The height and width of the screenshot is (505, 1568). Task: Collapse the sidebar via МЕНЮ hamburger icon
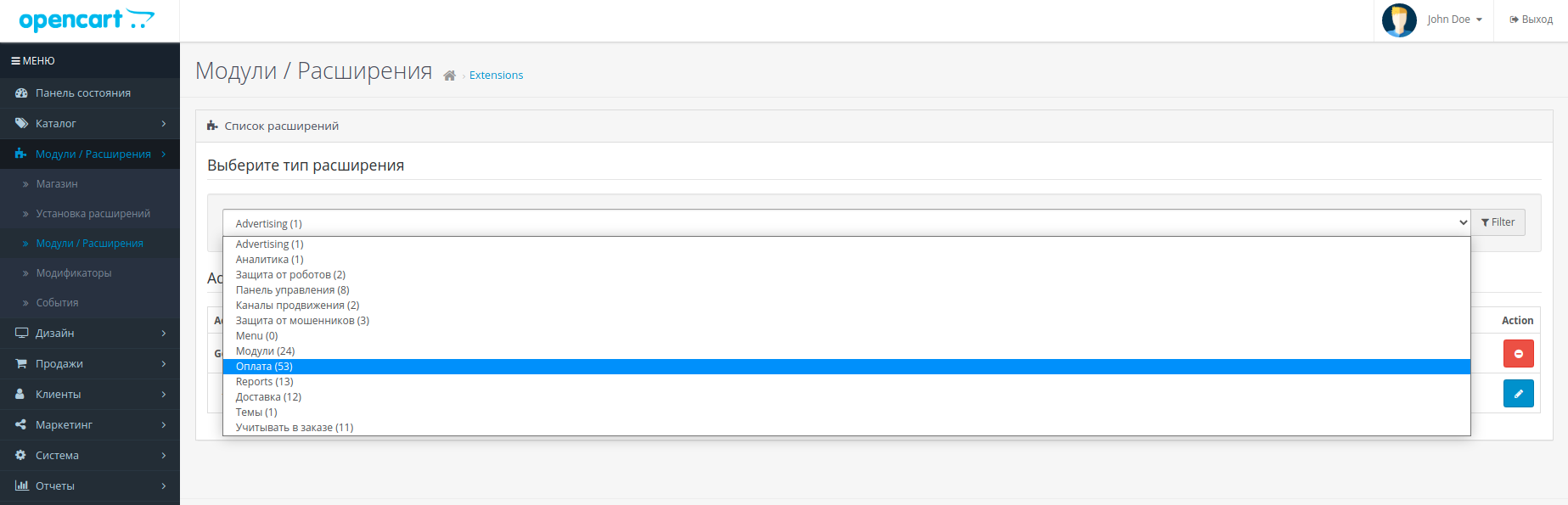tap(15, 61)
